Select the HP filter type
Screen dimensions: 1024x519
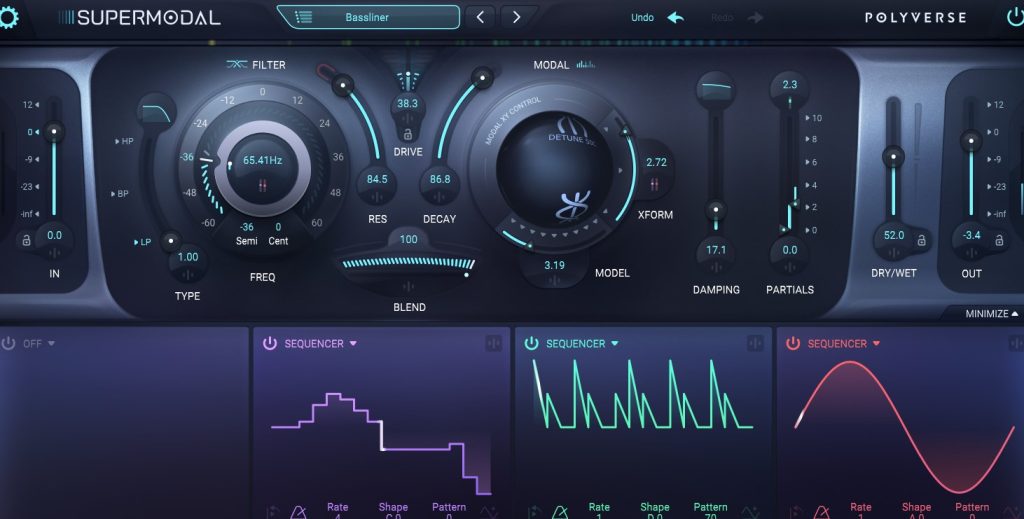coord(127,141)
